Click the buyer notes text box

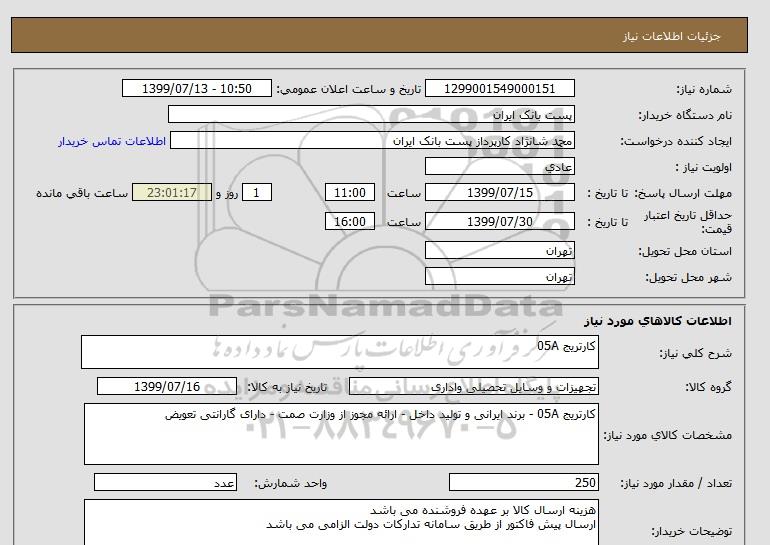[x=341, y=522]
